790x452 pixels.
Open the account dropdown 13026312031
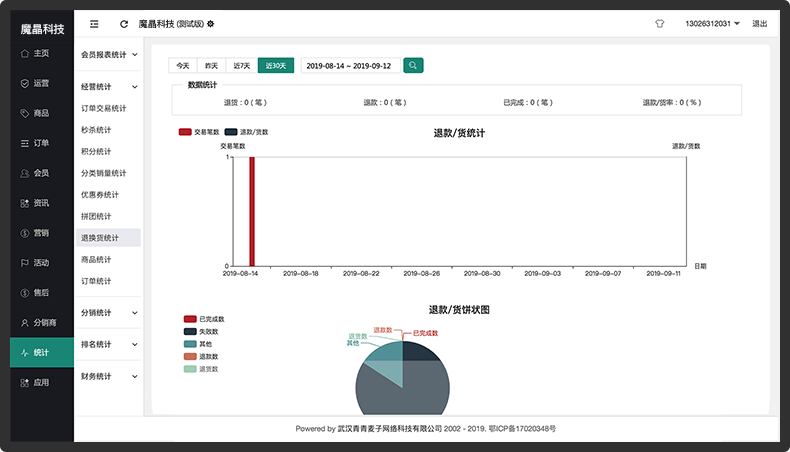[x=712, y=23]
